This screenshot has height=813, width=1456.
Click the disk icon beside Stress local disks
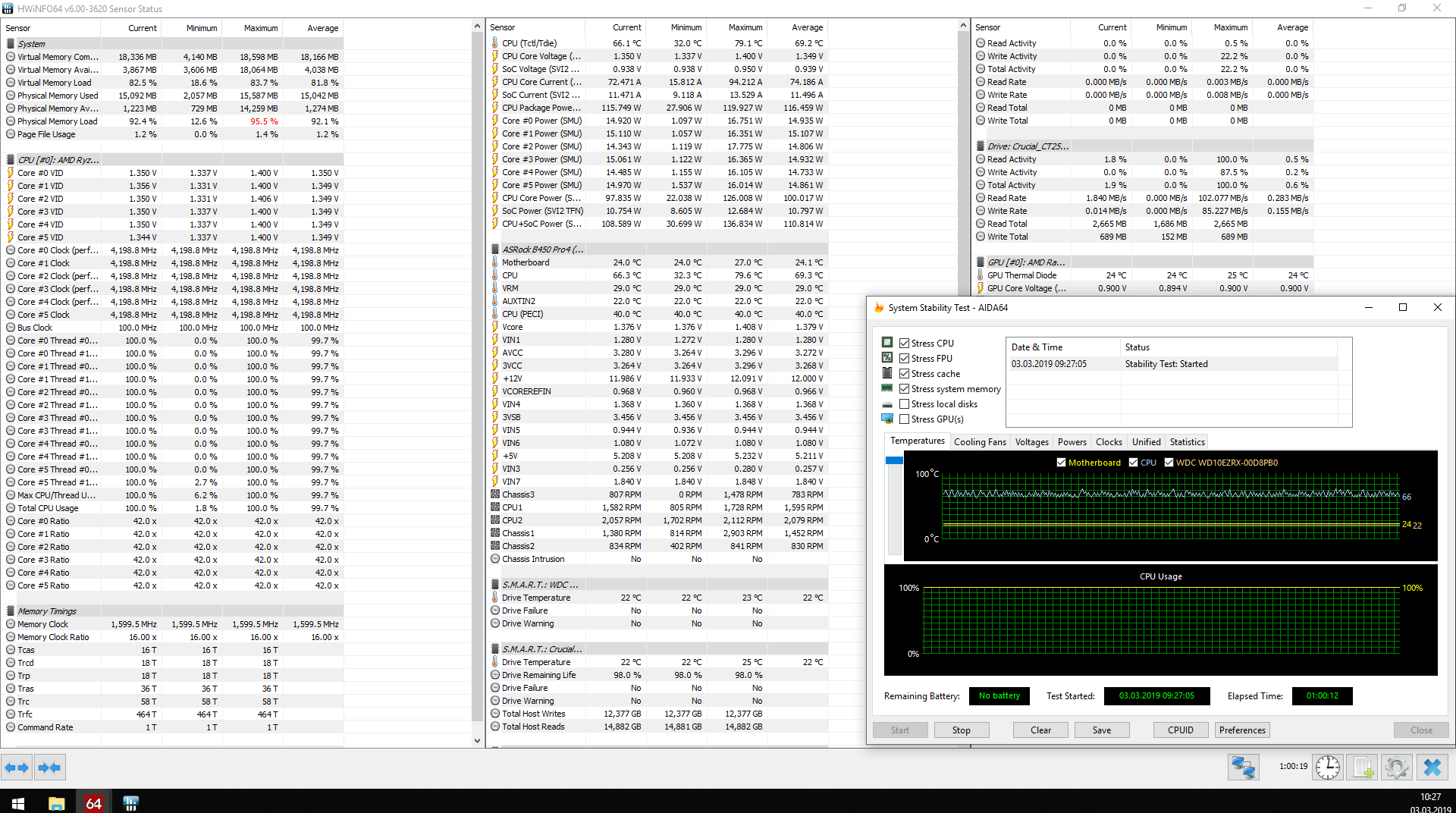coord(887,404)
